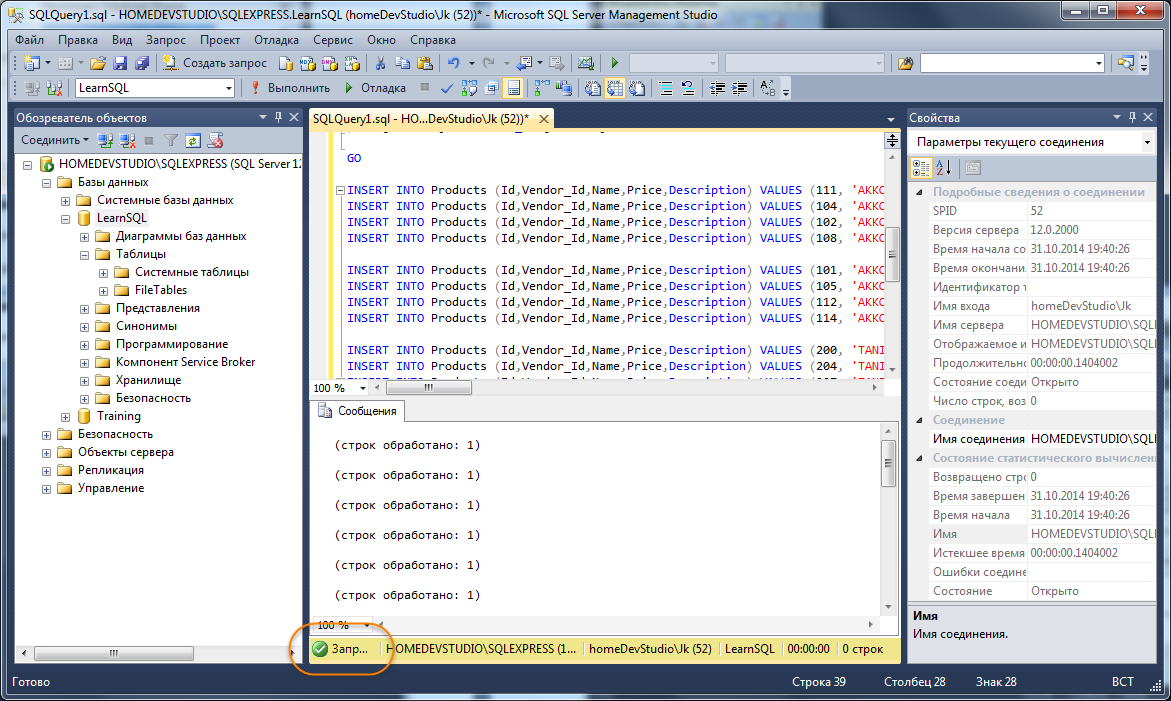Click the Copy icon in toolbar
The image size is (1171, 701).
point(403,63)
